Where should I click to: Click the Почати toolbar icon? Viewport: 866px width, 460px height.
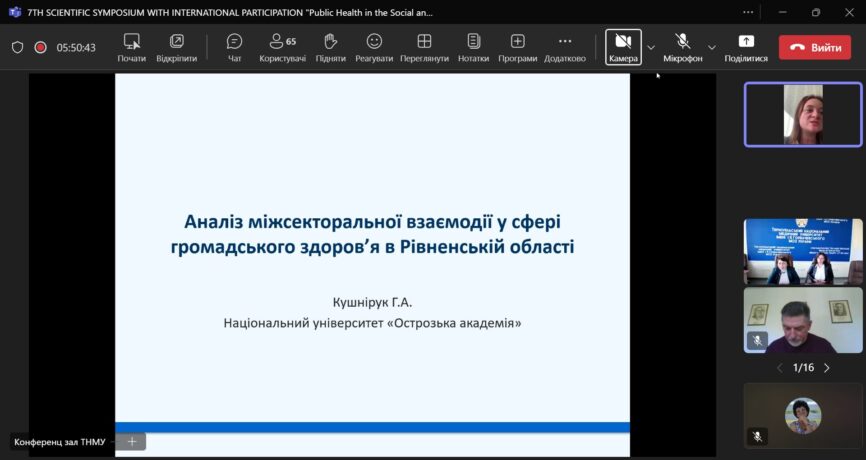[x=131, y=46]
